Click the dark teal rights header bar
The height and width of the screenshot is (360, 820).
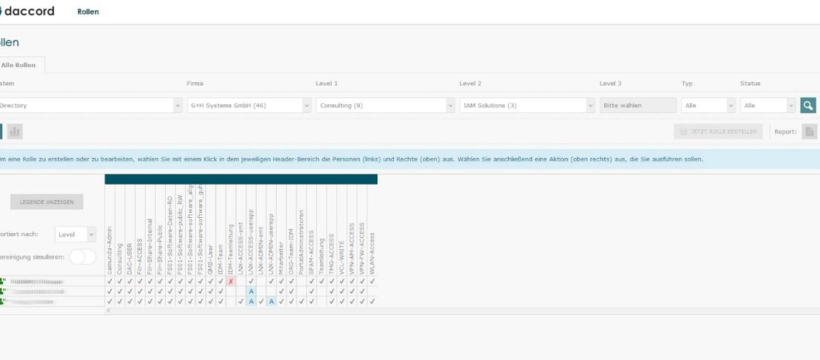241,179
